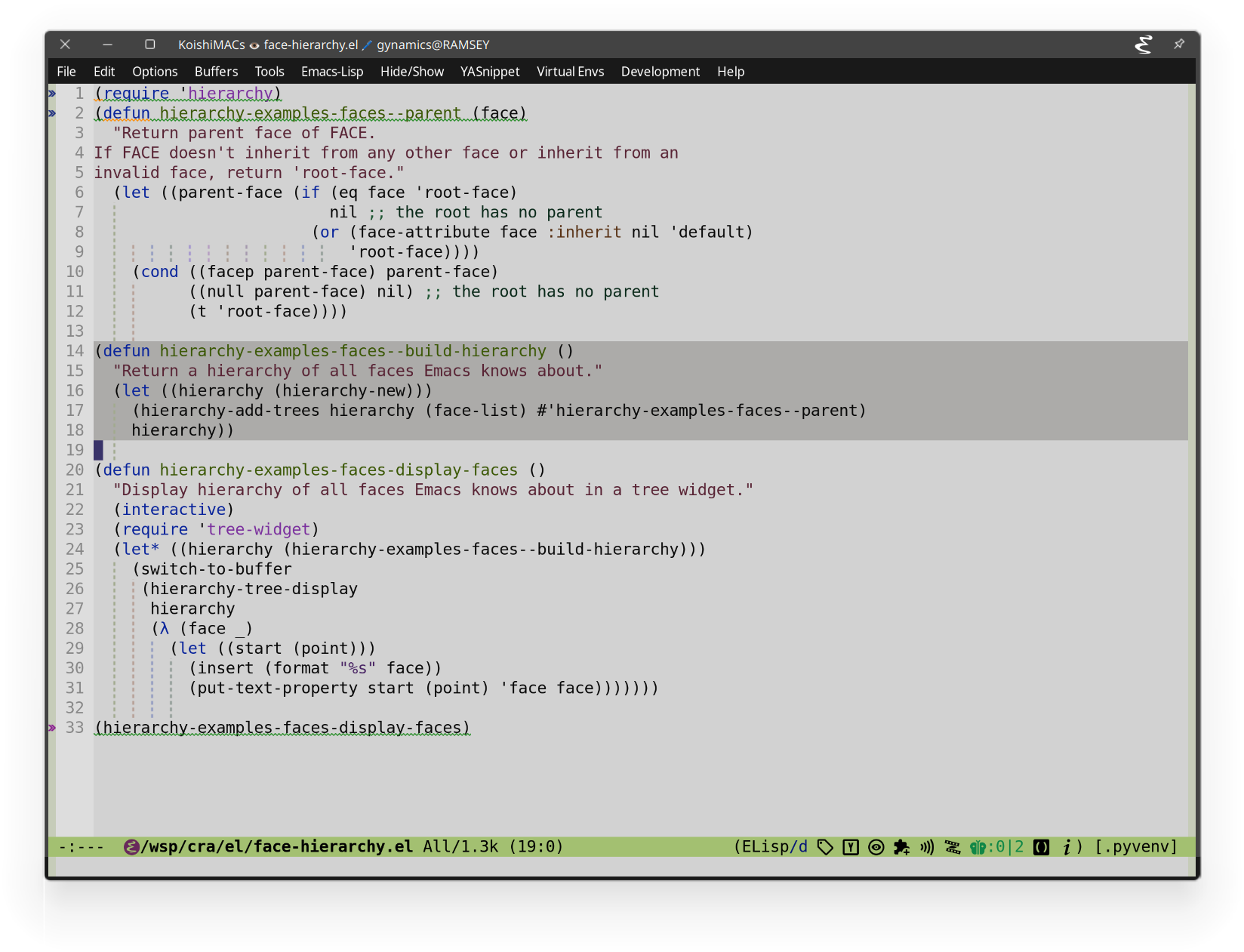Open the YASnippet menu
Viewport: 1244px width, 952px height.
pos(490,72)
